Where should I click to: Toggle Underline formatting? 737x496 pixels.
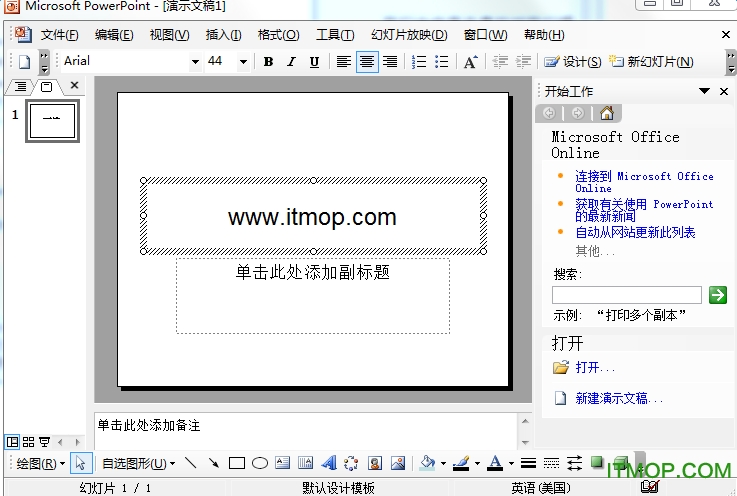point(314,62)
